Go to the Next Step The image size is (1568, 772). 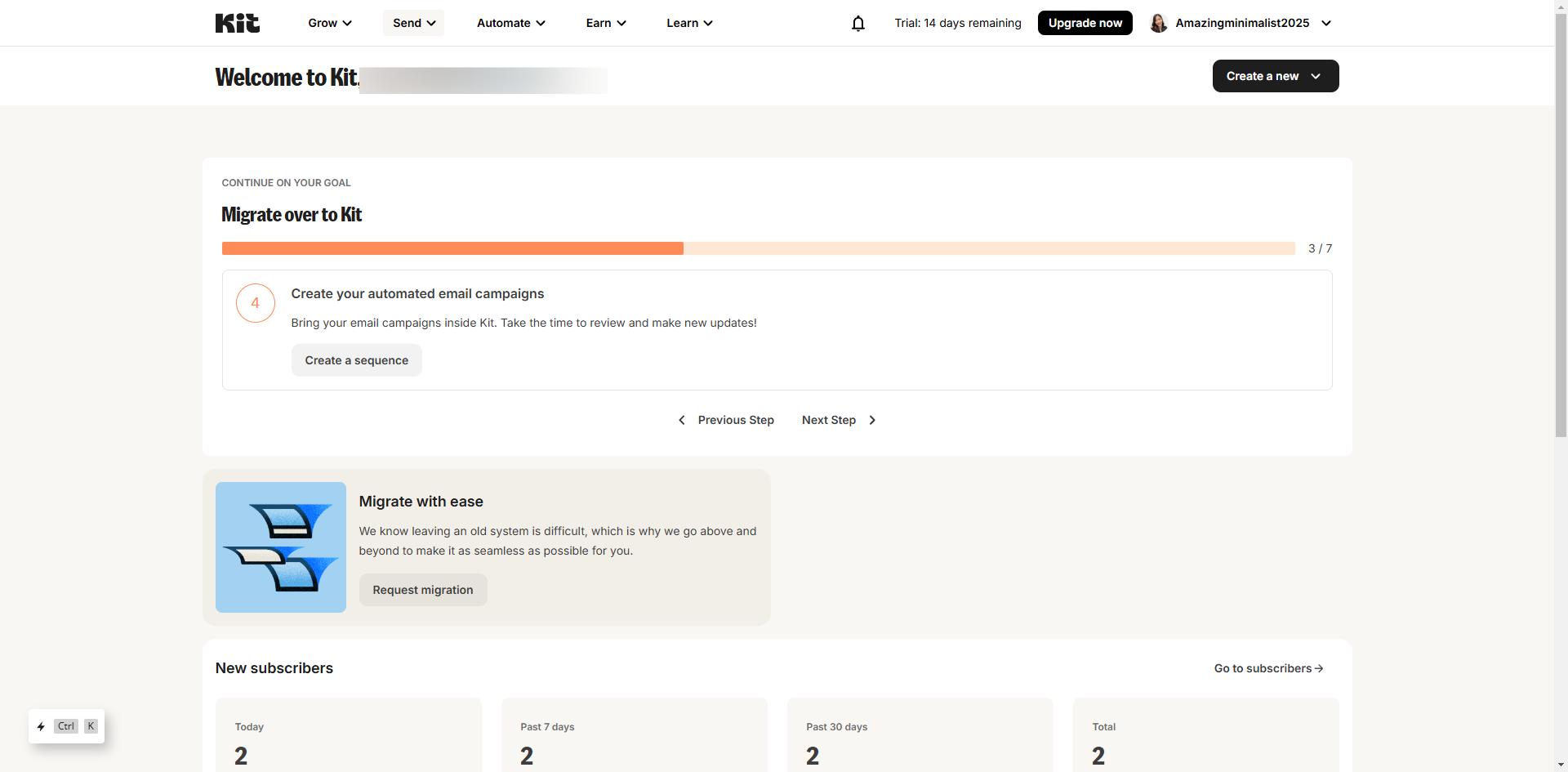[839, 420]
